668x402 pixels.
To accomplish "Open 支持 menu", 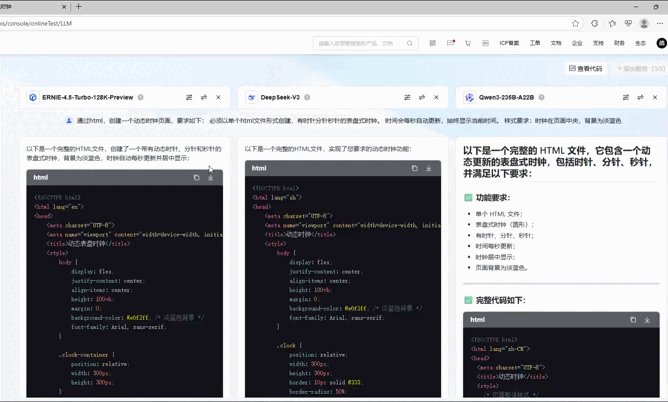I will coord(598,43).
